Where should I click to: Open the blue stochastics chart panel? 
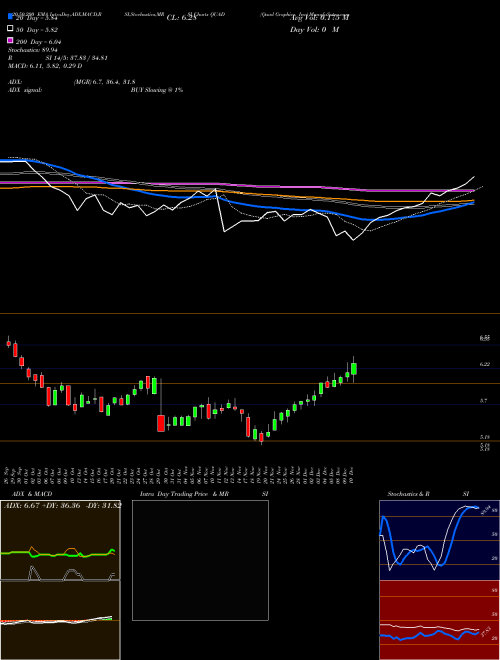click(439, 540)
